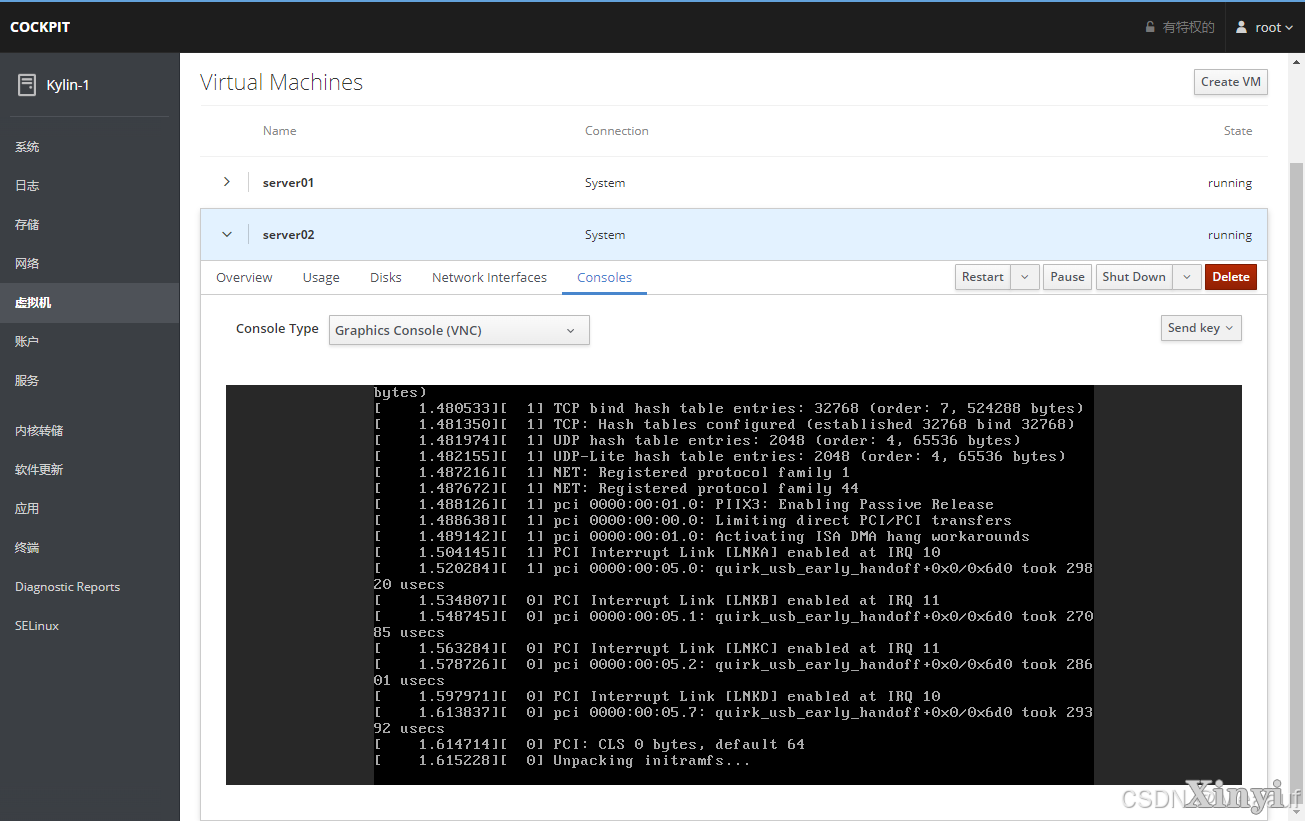This screenshot has width=1305, height=821.
Task: Click the 有特权的 privileged indicator
Action: [1180, 27]
